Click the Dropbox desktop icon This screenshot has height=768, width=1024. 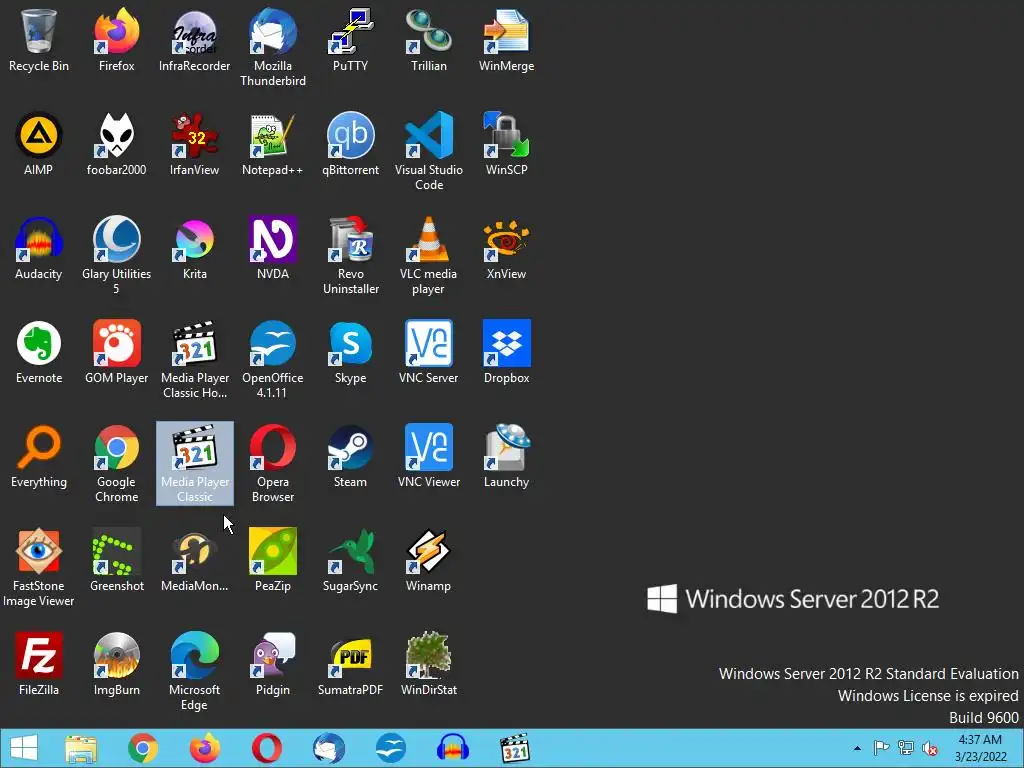click(x=507, y=352)
